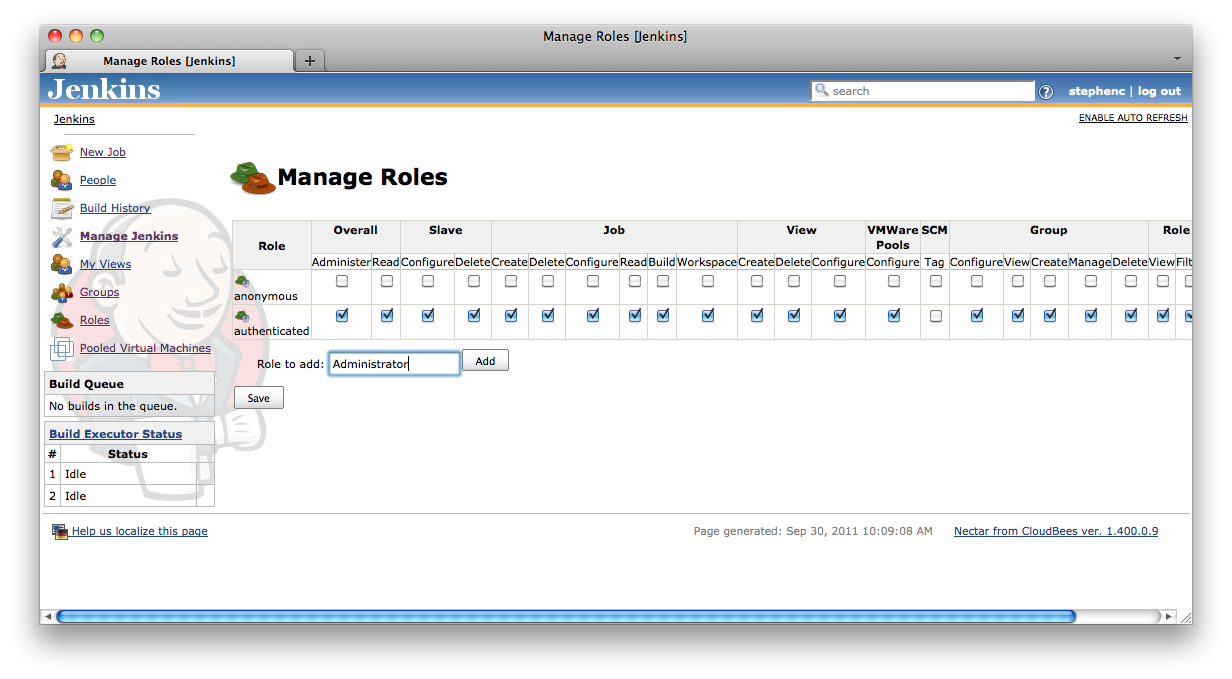Screen dimensions: 1232x679
Task: Open the Roles link
Action: pos(95,320)
